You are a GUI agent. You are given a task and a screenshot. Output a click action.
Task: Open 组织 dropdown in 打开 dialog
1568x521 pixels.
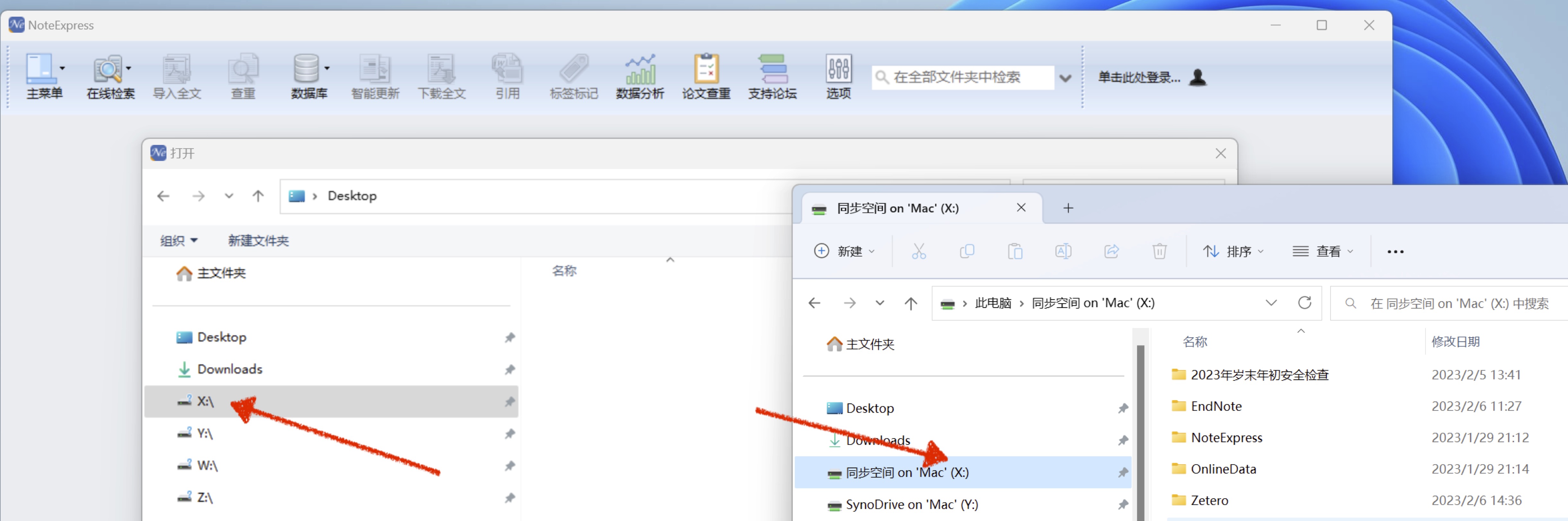[x=178, y=241]
